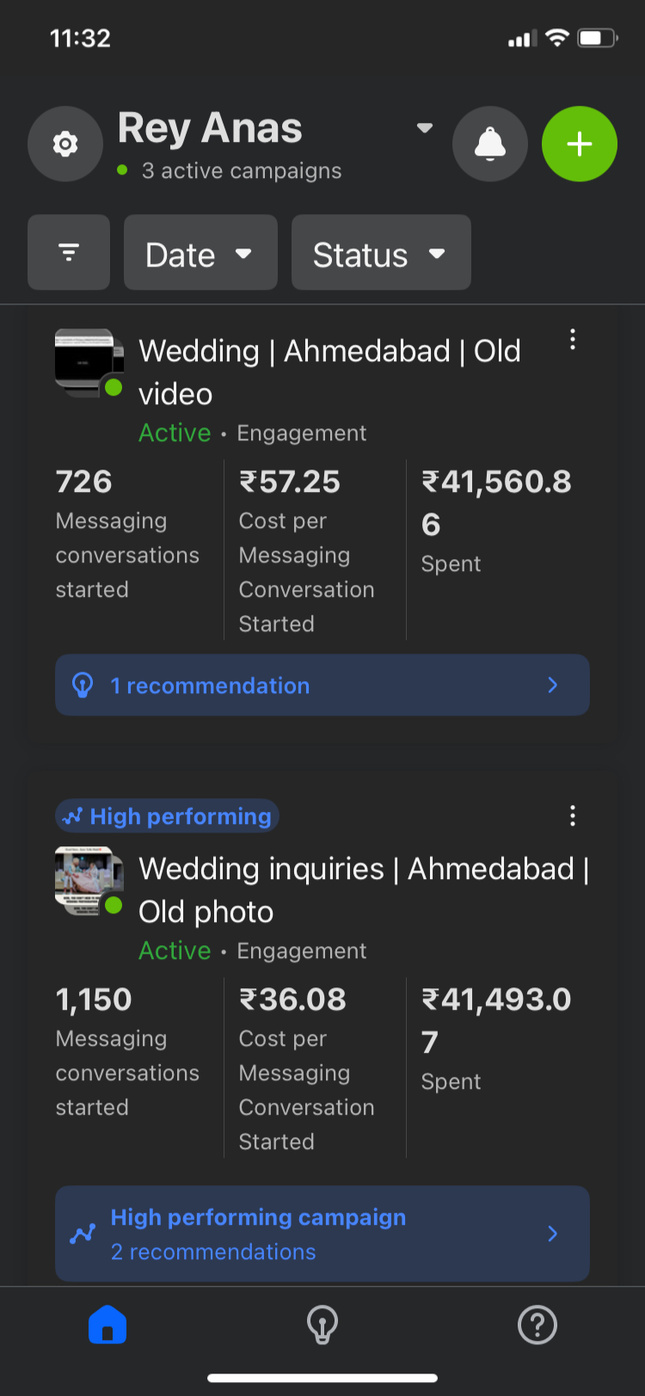The image size is (645, 1396).
Task: Open the Wedding inquiries | Ahmedabad | Old photo title
Action: (363, 890)
